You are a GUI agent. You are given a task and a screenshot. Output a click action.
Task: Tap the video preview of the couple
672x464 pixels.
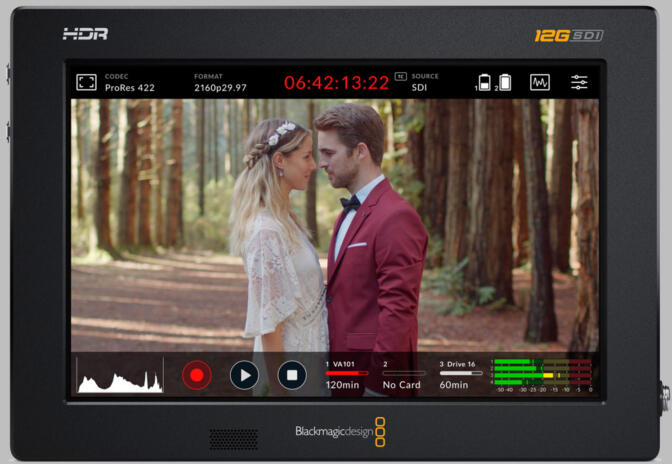[334, 225]
